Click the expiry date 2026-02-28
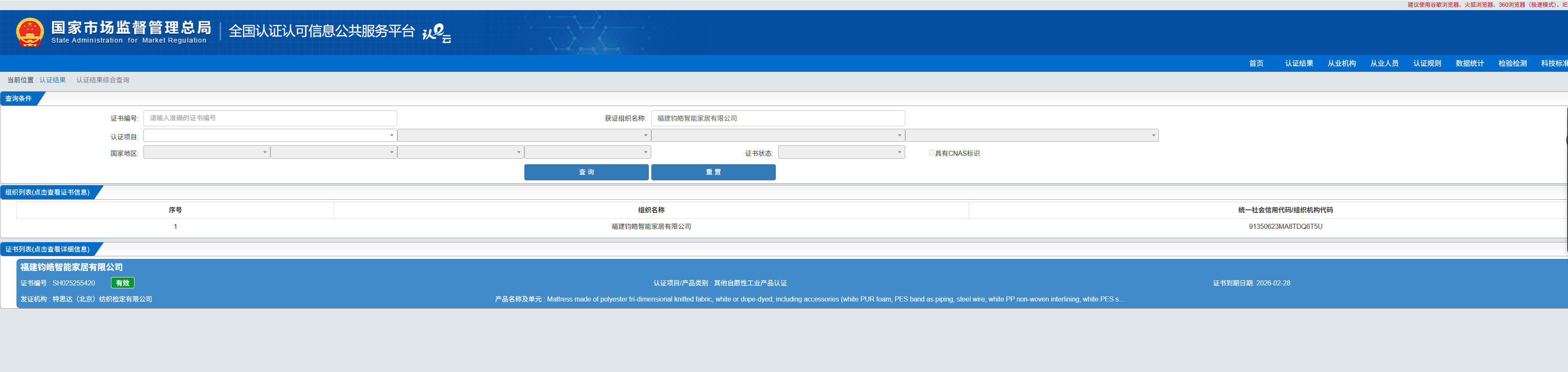The width and height of the screenshot is (1568, 372). pos(1274,283)
